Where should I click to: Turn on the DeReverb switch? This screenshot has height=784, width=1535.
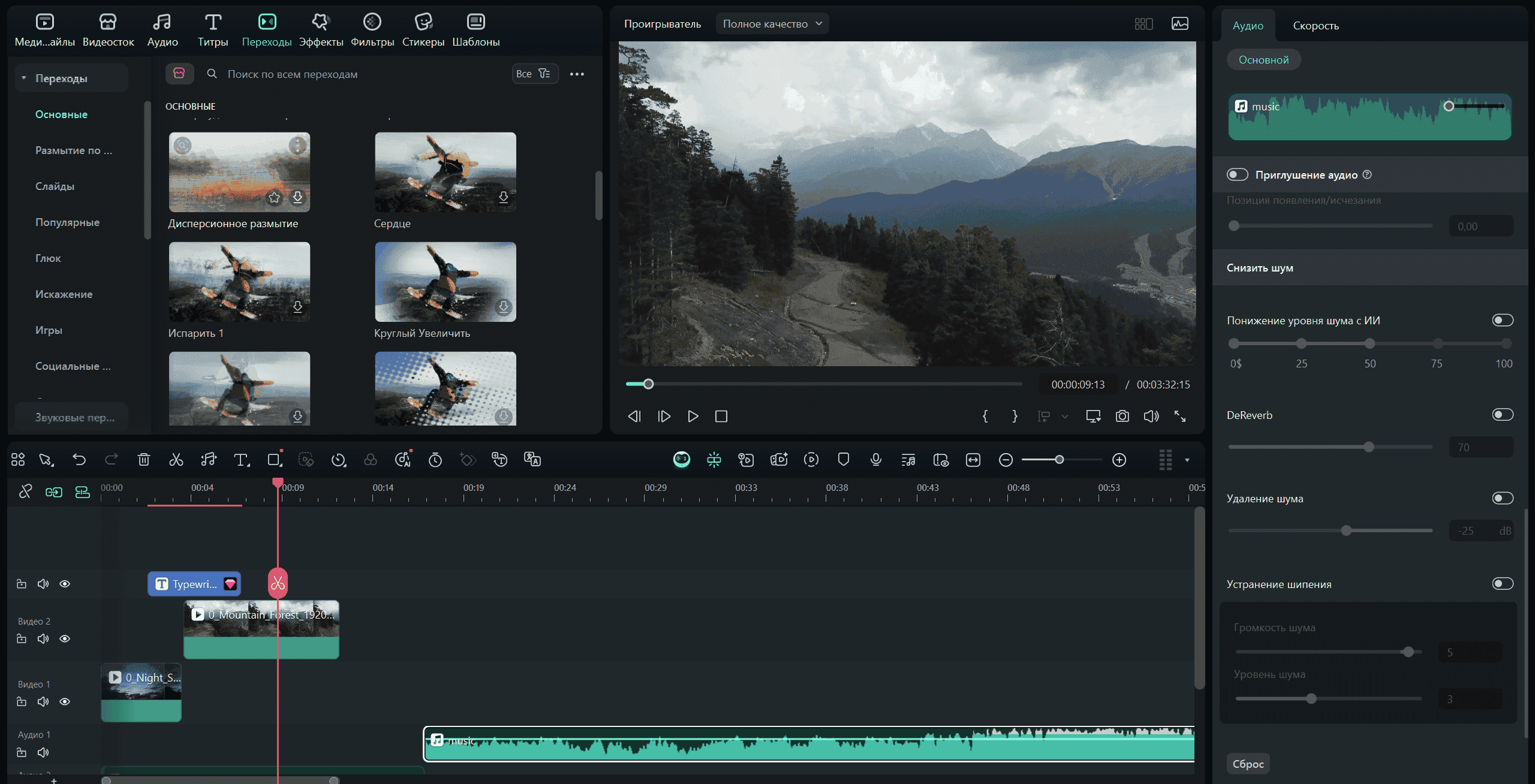click(1502, 415)
